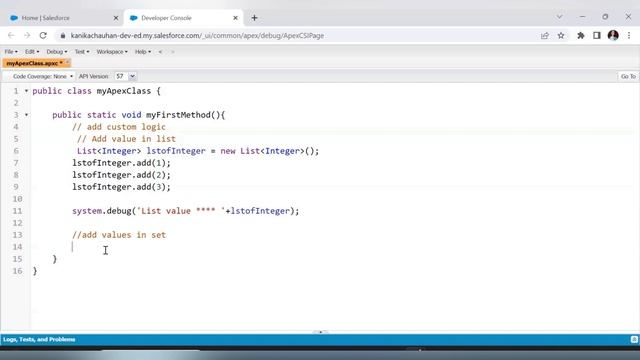
Task: Click 'myFirstMethod' in line 3
Action: pyautogui.click(x=178, y=115)
